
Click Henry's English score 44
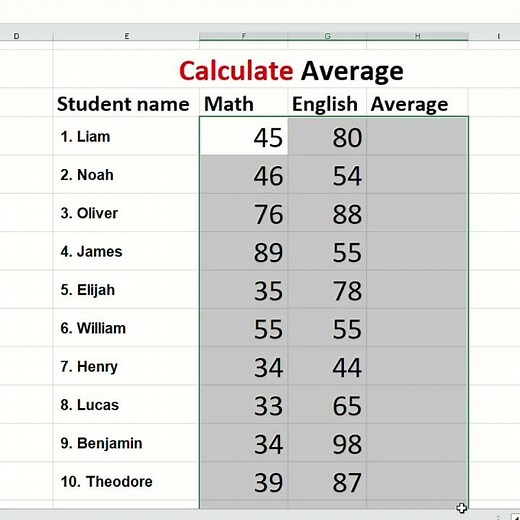(327, 366)
